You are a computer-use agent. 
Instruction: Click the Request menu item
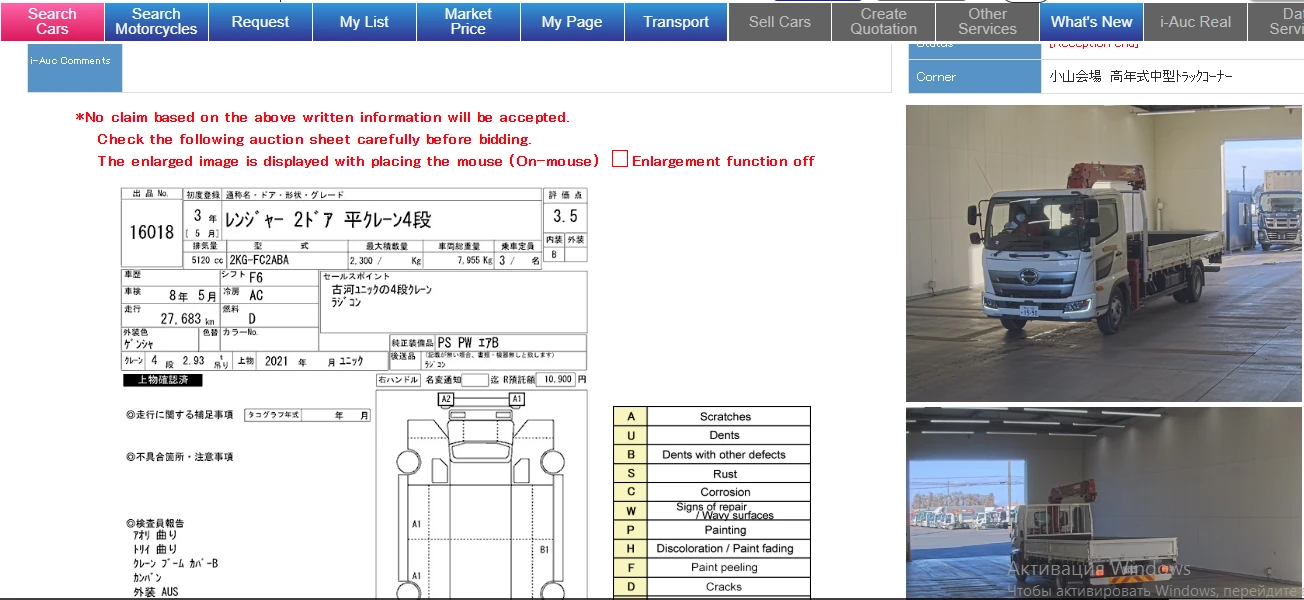(x=260, y=21)
